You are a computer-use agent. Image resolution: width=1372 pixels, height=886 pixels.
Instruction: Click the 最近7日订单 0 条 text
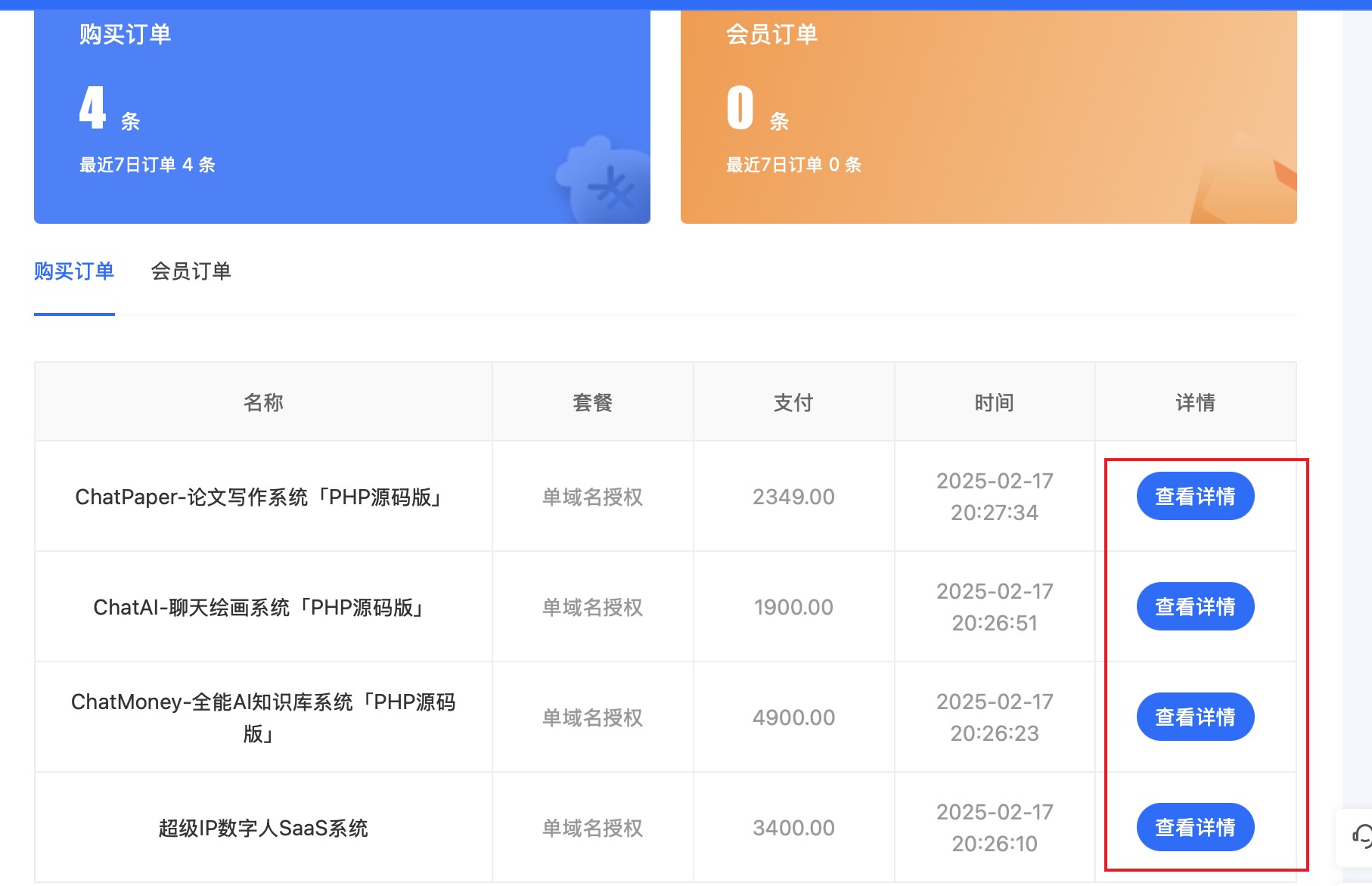tap(794, 165)
